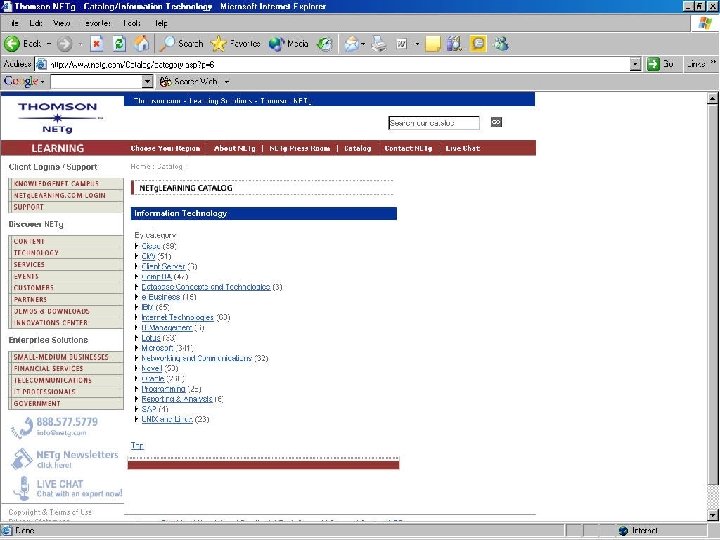Click the Search our catalog field
The width and height of the screenshot is (720, 540).
click(434, 123)
